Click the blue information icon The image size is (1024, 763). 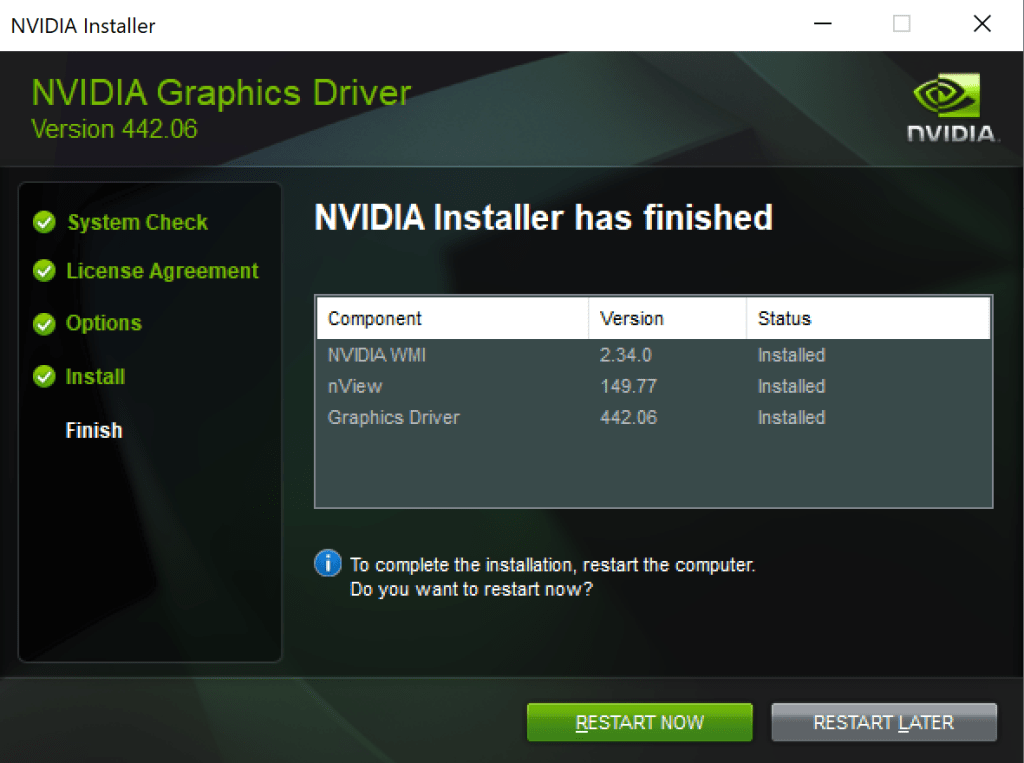327,564
